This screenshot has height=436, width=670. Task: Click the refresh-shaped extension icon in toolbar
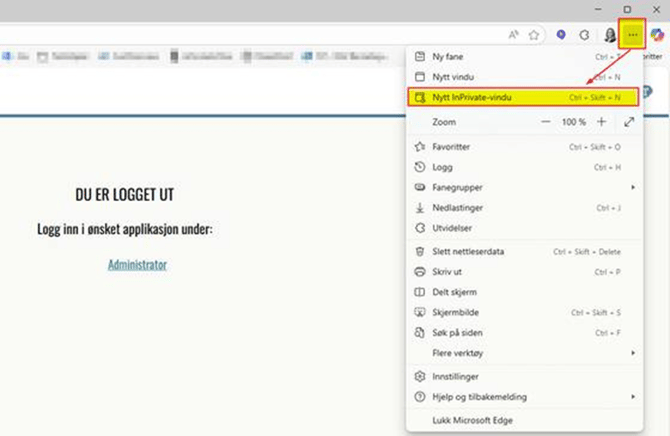point(584,34)
